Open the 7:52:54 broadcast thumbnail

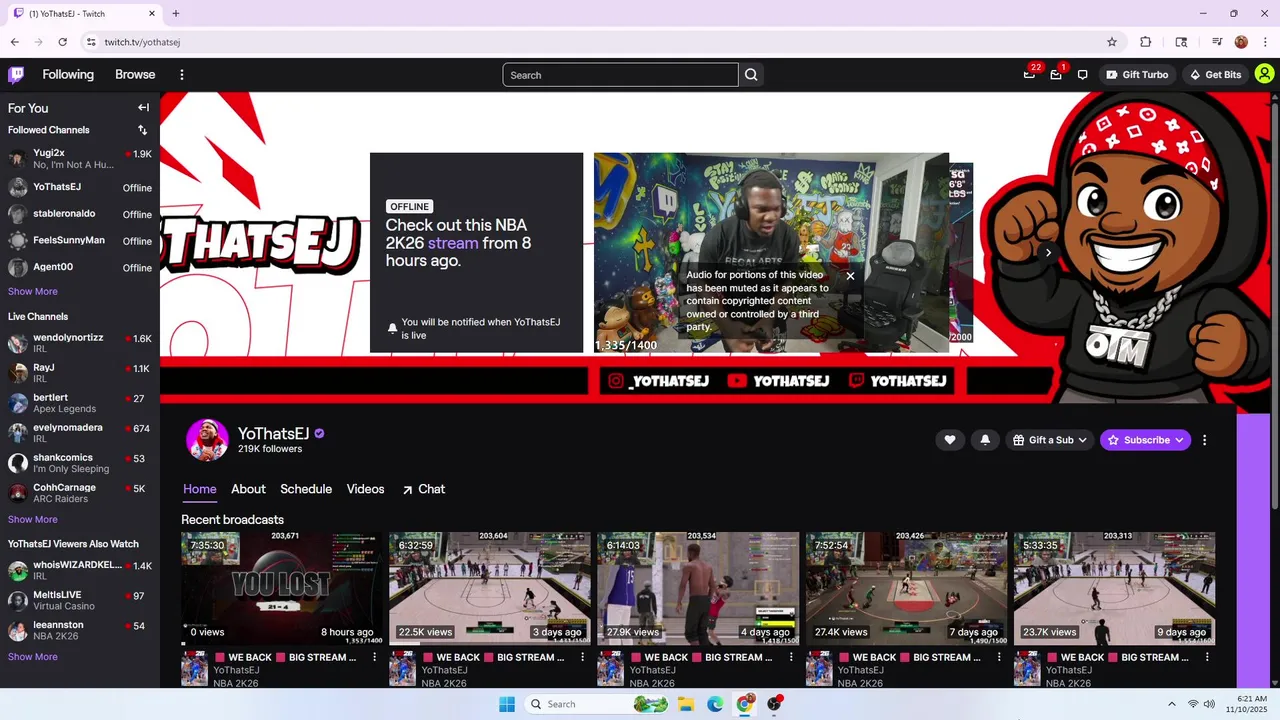pos(906,589)
